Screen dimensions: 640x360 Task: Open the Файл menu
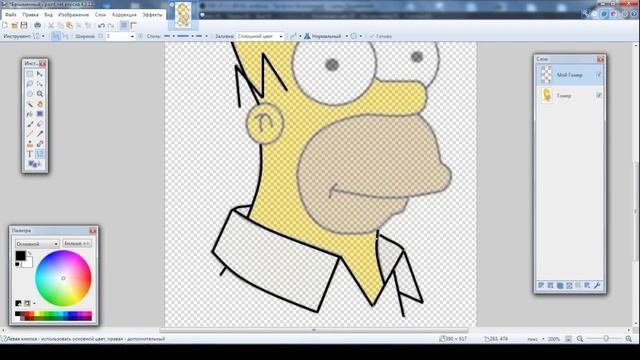[x=11, y=15]
